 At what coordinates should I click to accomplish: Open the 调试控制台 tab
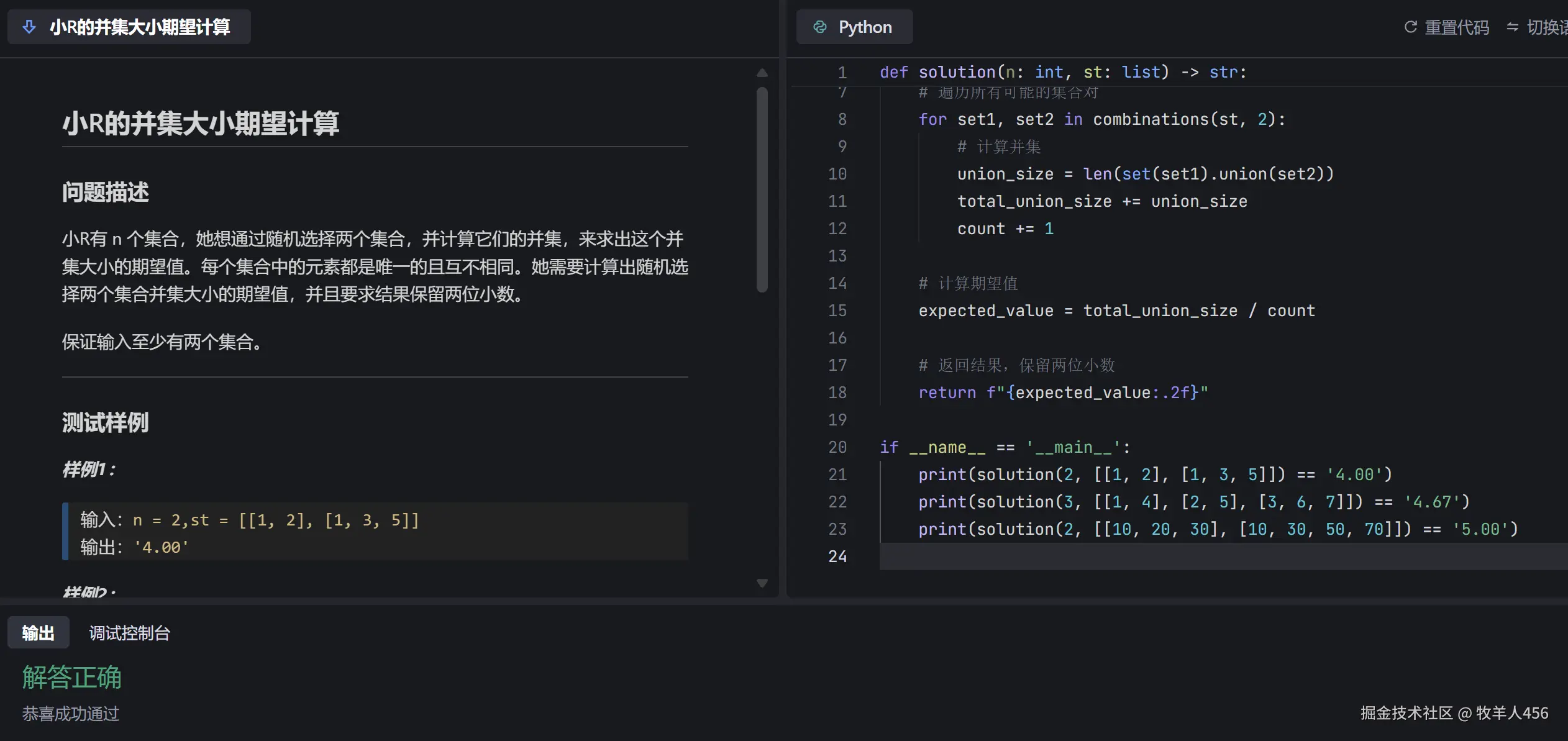point(129,632)
